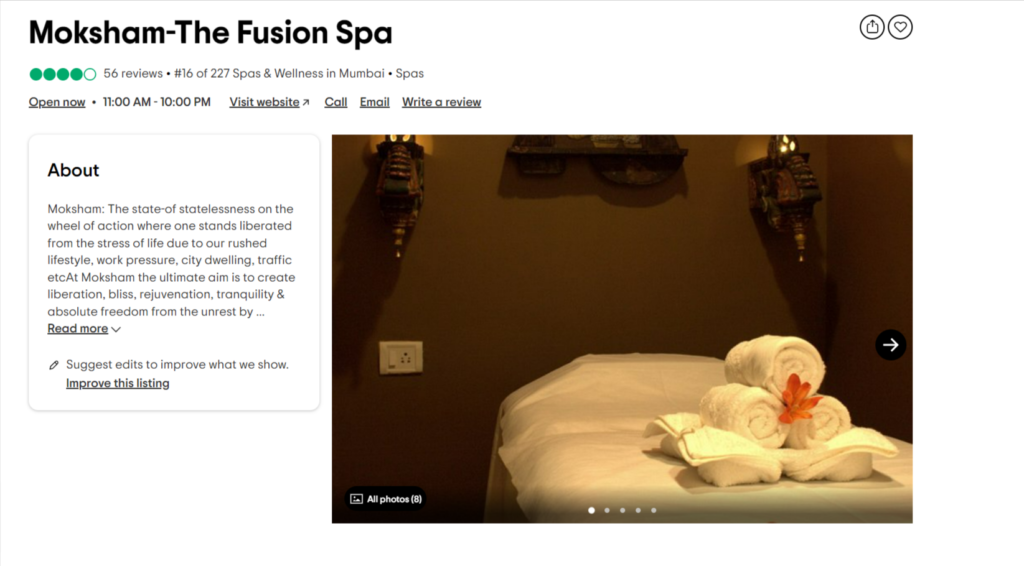The width and height of the screenshot is (1024, 566).
Task: Select the first carousel dot
Action: [x=592, y=511]
